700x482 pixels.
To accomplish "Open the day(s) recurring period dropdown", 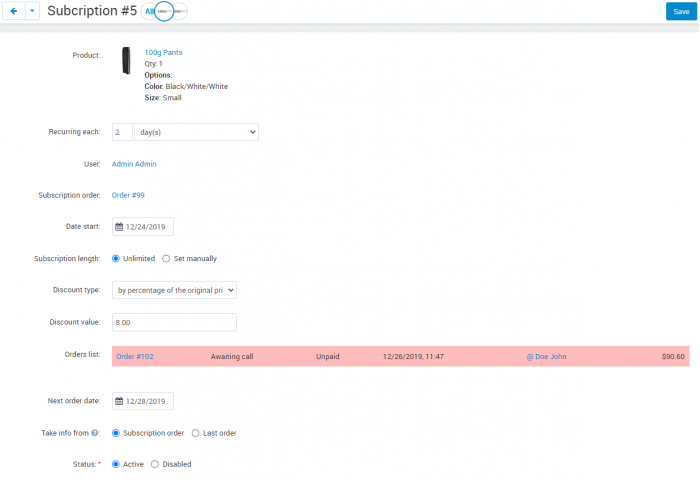I will 196,132.
